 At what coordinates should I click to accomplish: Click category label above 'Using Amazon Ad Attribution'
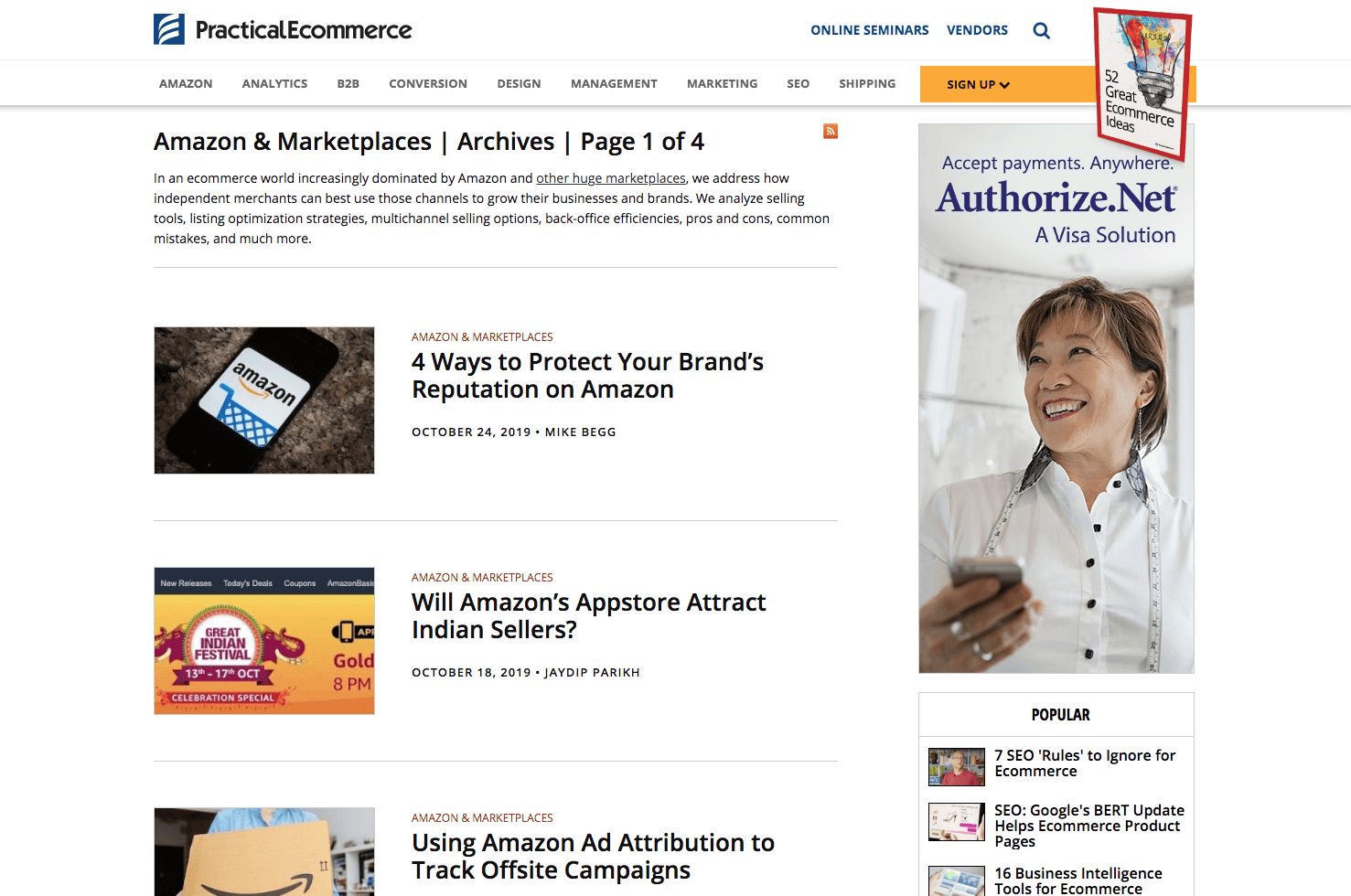pyautogui.click(x=482, y=818)
